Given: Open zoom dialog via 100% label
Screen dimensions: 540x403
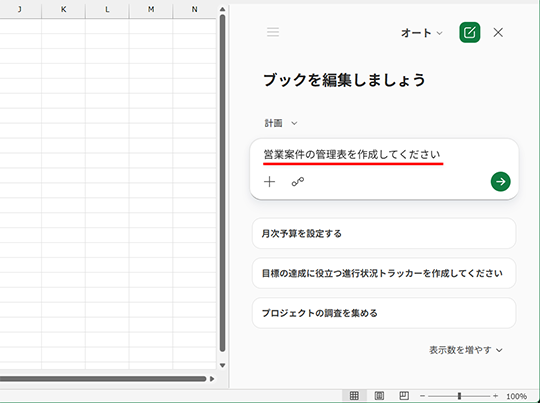Looking at the screenshot, I should pos(516,396).
